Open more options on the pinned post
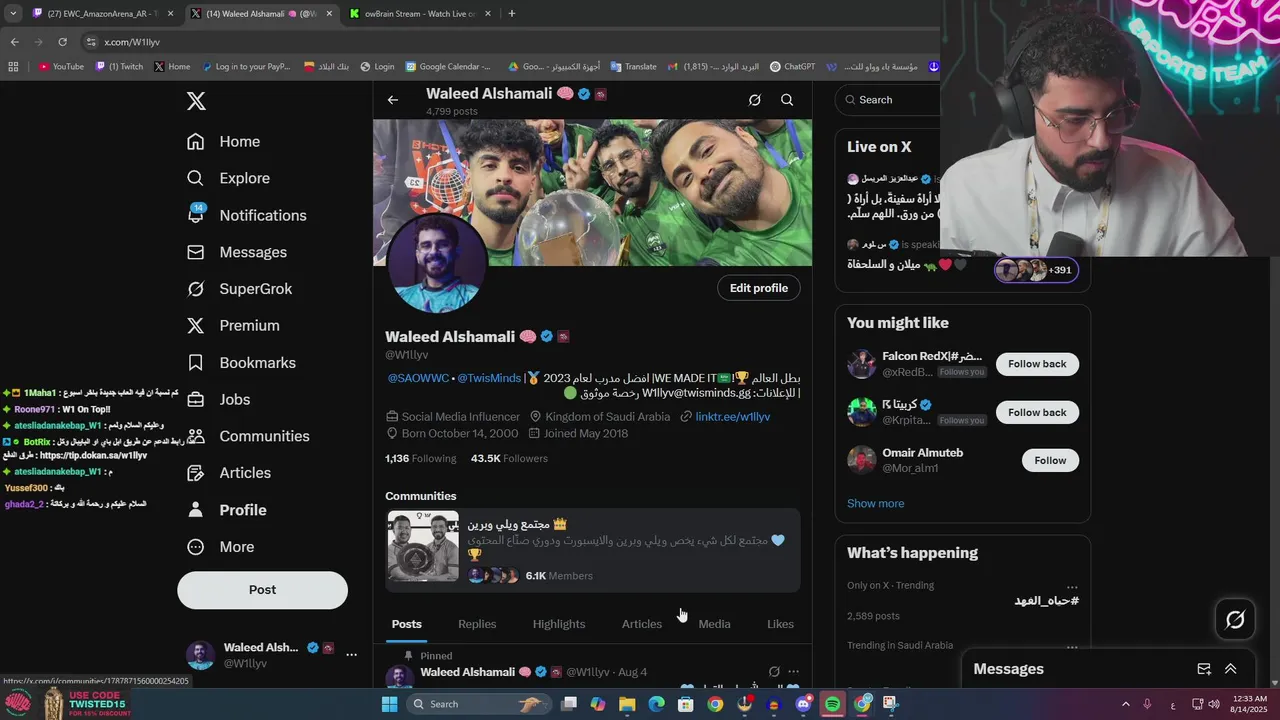 coord(794,672)
